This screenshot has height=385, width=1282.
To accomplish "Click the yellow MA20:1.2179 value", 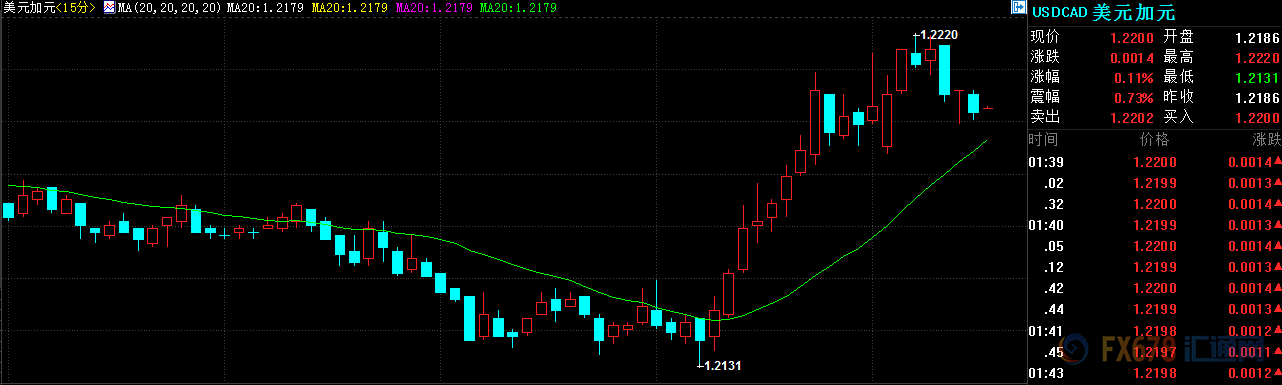I will (x=350, y=7).
